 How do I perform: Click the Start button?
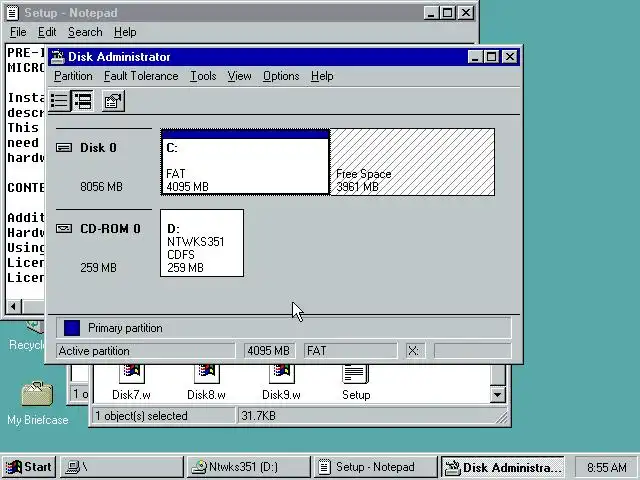29,467
